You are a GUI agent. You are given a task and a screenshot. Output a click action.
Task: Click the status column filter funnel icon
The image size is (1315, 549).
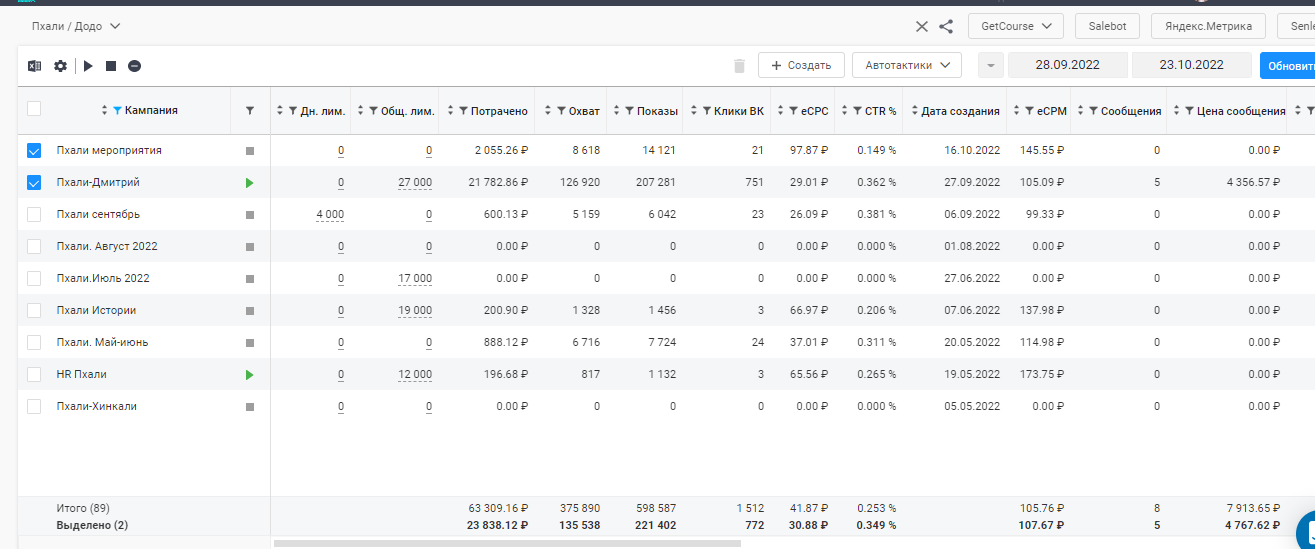tap(250, 111)
